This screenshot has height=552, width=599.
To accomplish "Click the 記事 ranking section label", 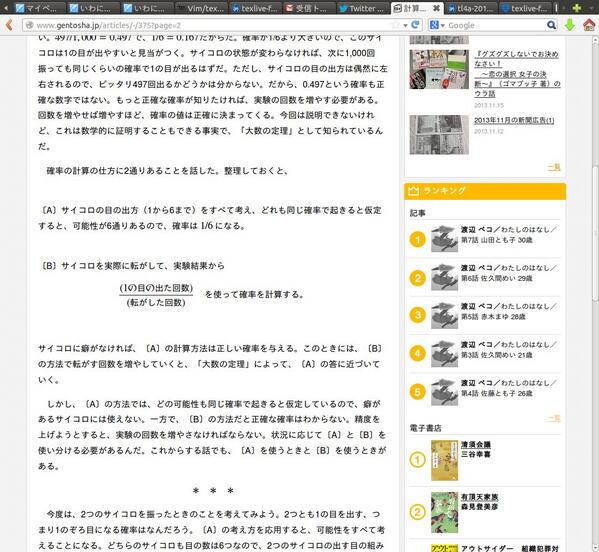I will [x=417, y=213].
